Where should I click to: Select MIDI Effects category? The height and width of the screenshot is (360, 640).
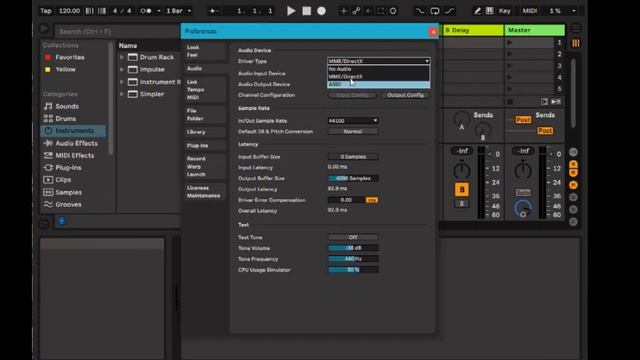pos(74,156)
